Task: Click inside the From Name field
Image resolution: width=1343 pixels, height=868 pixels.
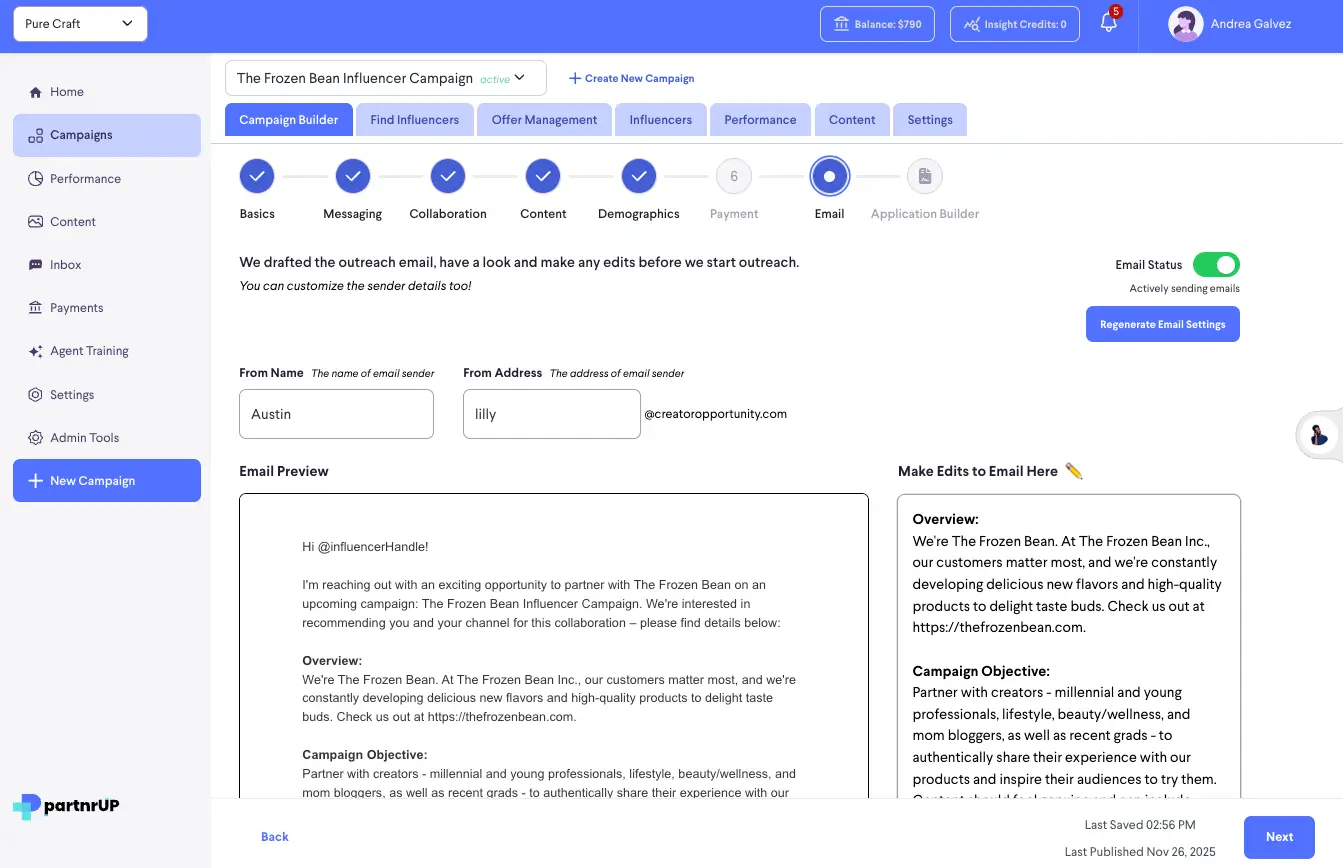Action: point(336,413)
